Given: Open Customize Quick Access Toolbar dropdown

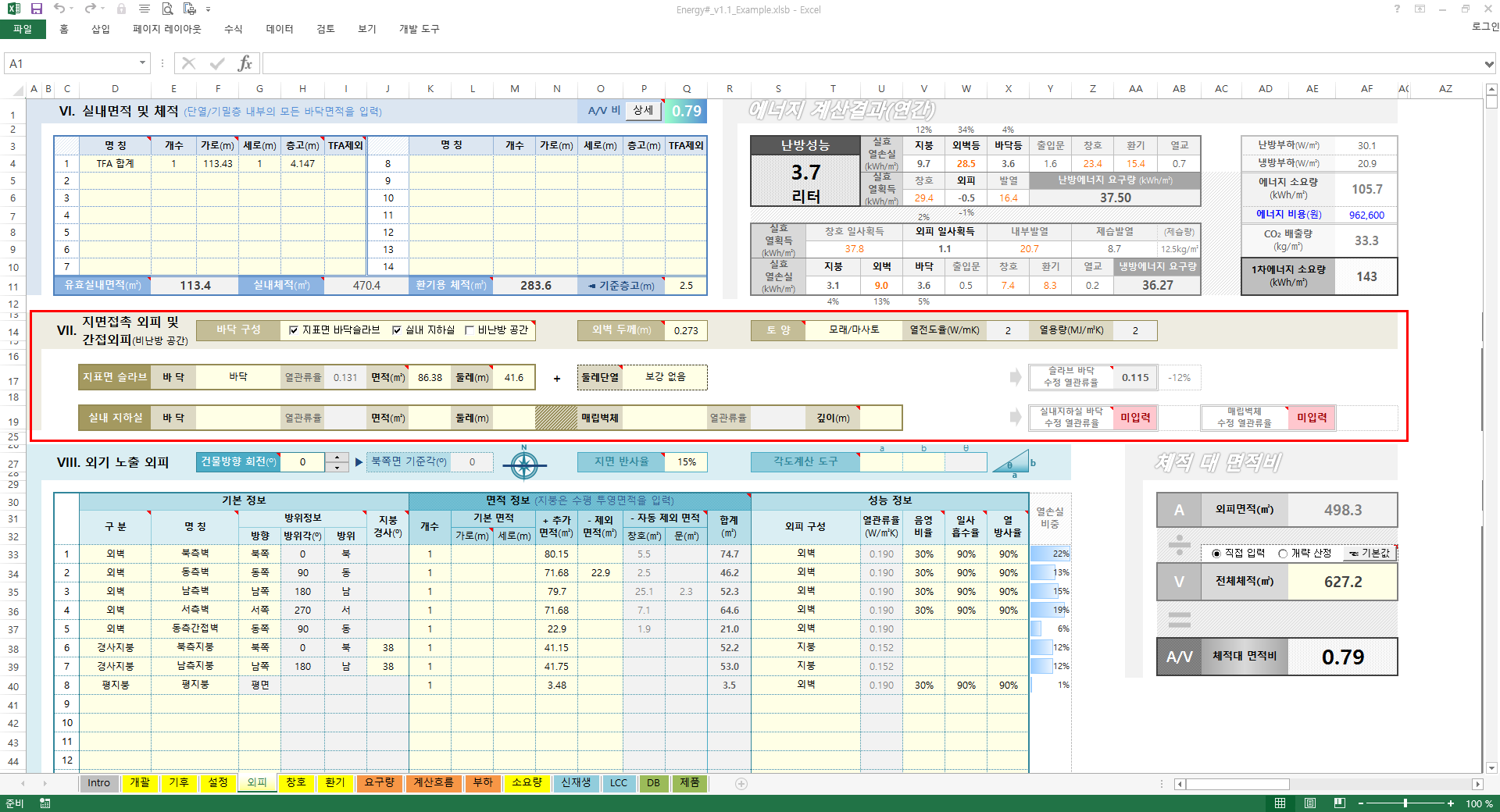Looking at the screenshot, I should (x=209, y=9).
